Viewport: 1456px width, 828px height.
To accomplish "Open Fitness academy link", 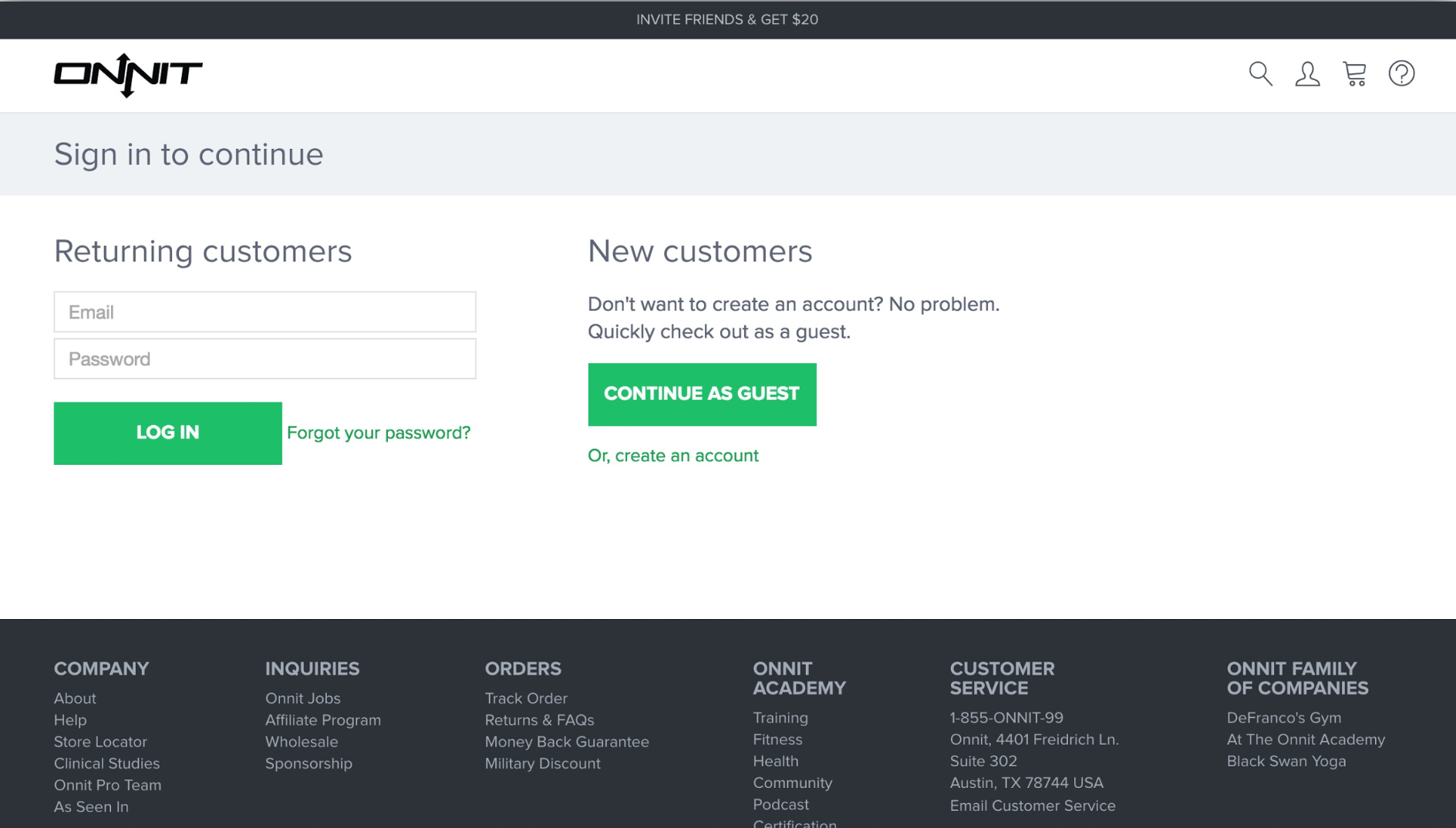I will (x=777, y=739).
